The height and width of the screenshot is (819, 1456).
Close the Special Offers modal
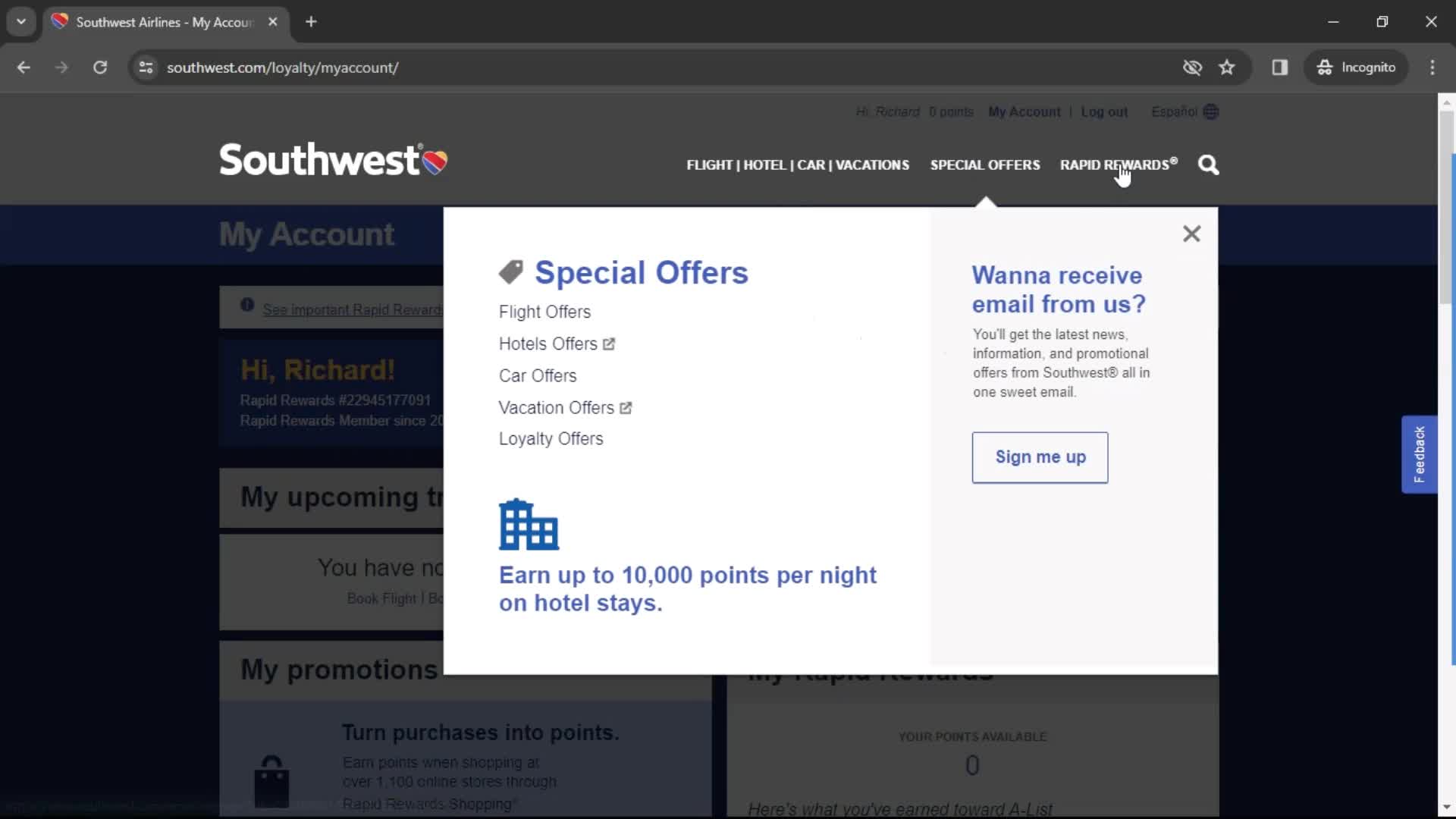coord(1191,233)
